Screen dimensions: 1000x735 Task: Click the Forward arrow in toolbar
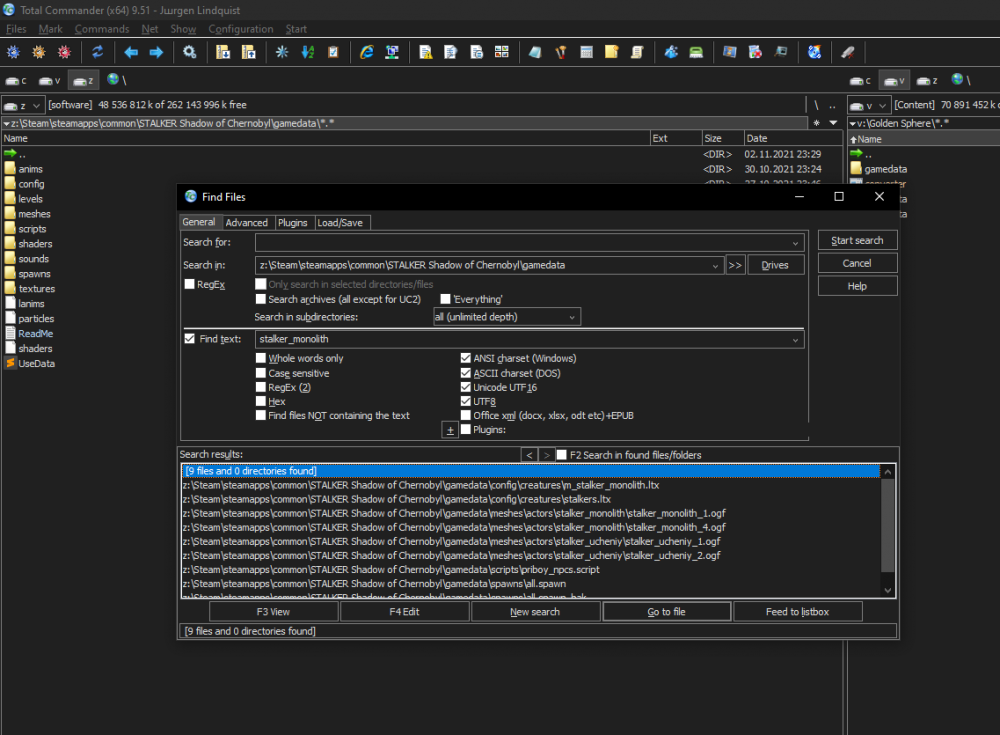[x=156, y=52]
